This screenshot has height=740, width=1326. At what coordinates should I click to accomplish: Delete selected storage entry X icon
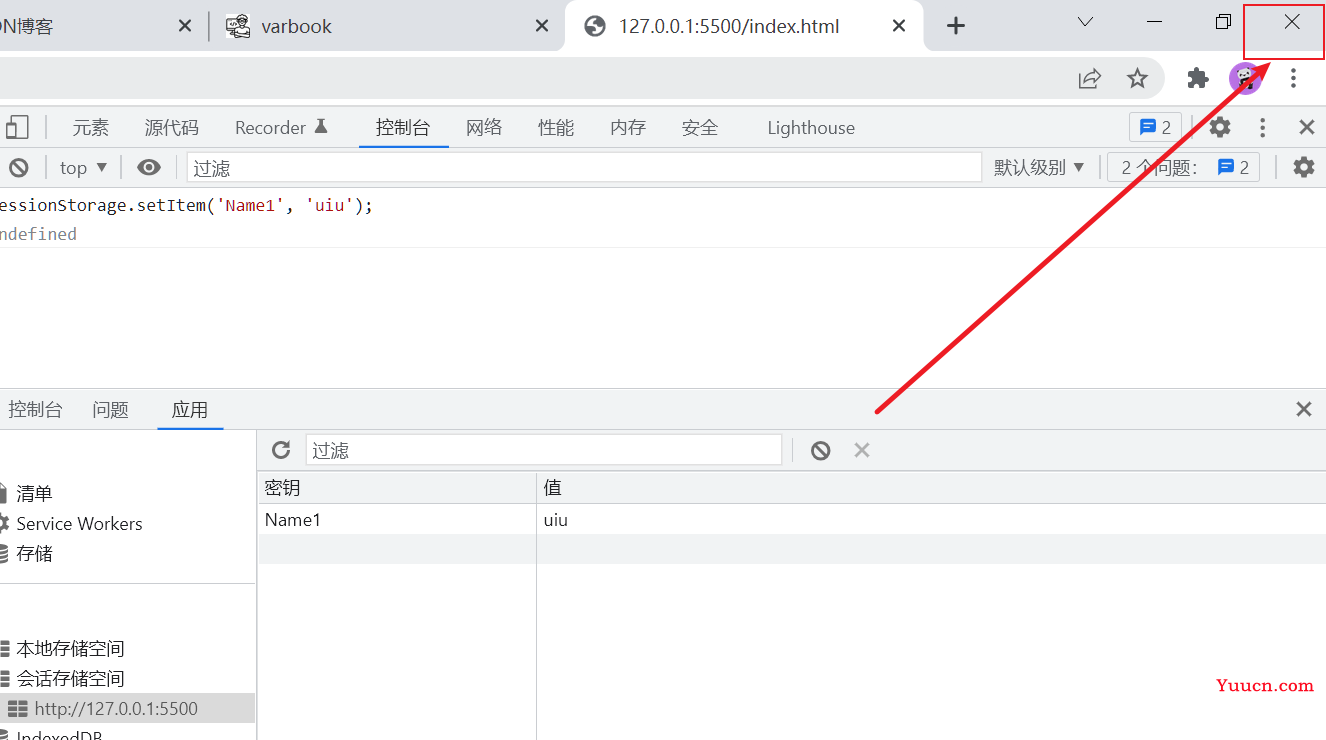[862, 450]
